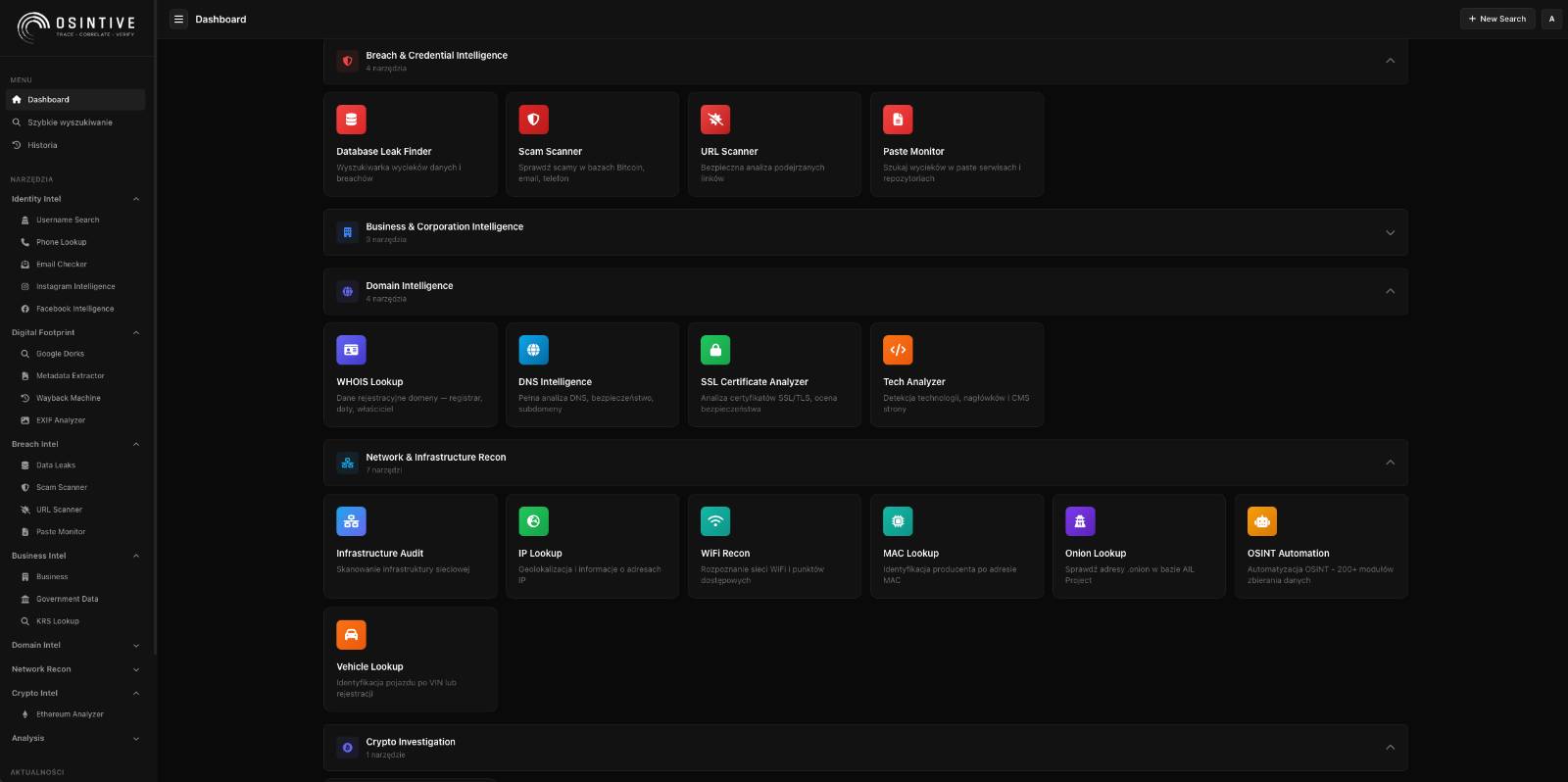
Task: Click the IP Lookup globe icon
Action: (x=533, y=521)
